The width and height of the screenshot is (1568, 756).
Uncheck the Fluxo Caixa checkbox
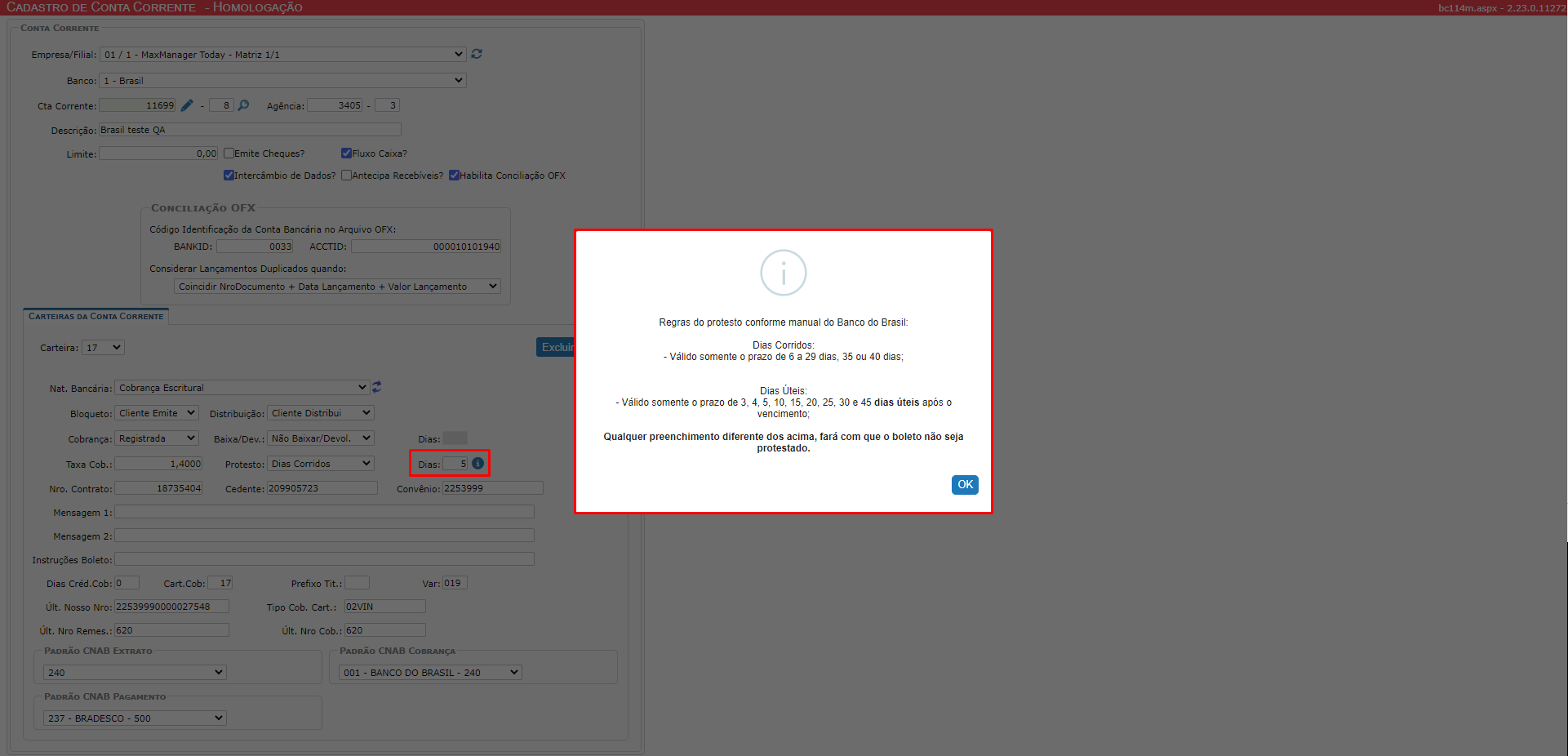pyautogui.click(x=346, y=153)
